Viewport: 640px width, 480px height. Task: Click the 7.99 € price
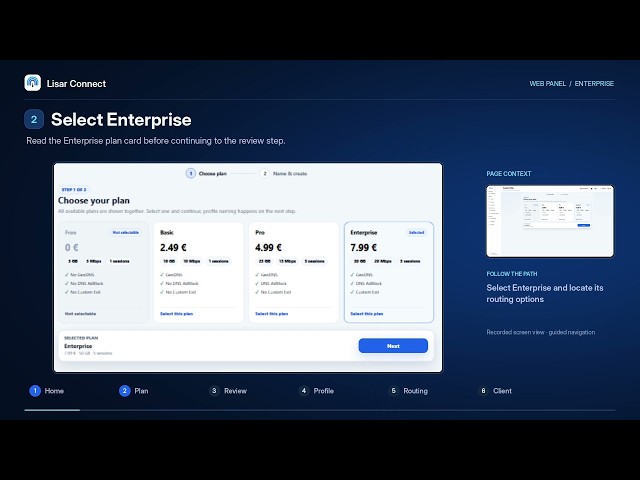pyautogui.click(x=363, y=247)
